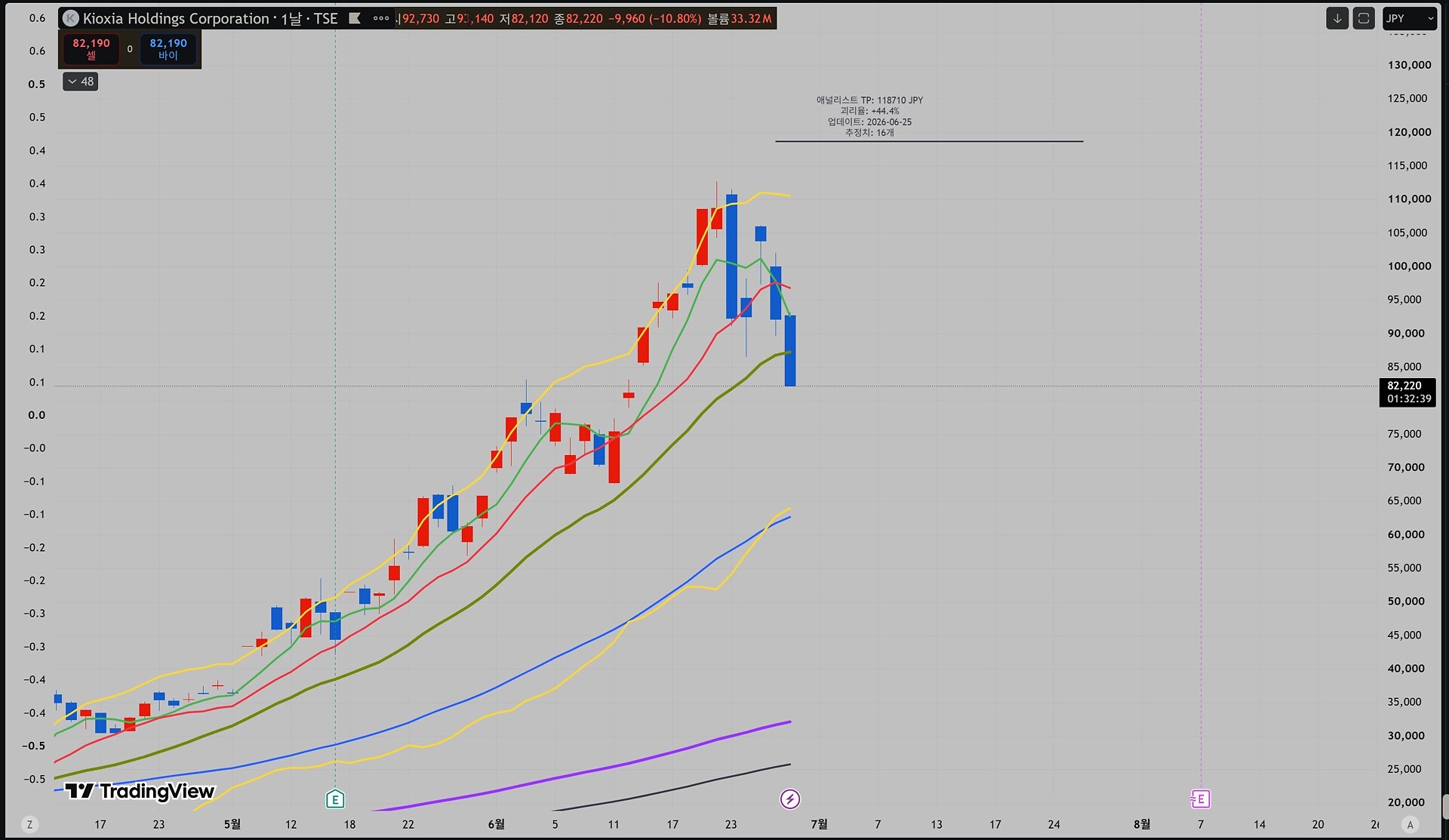Click the fullscreen frame icon at top right
This screenshot has height=840, width=1449.
(x=1364, y=18)
